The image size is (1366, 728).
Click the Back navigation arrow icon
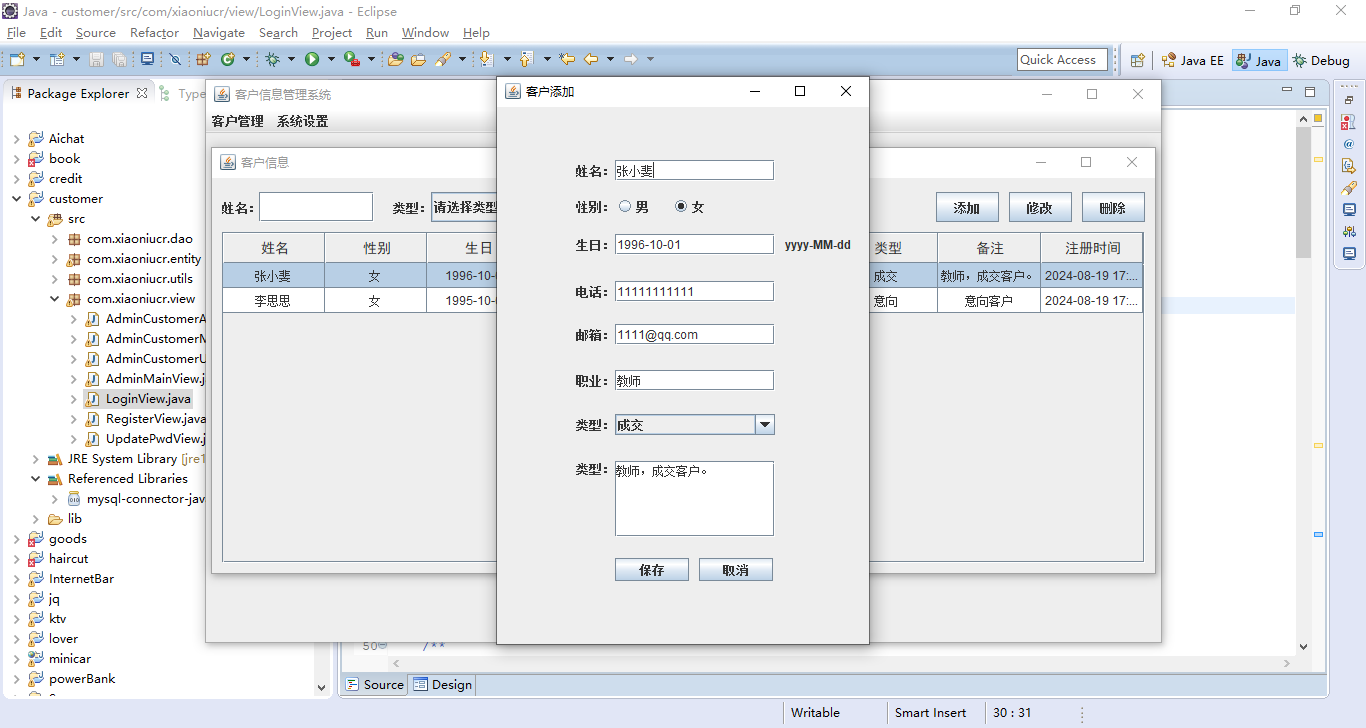point(591,60)
